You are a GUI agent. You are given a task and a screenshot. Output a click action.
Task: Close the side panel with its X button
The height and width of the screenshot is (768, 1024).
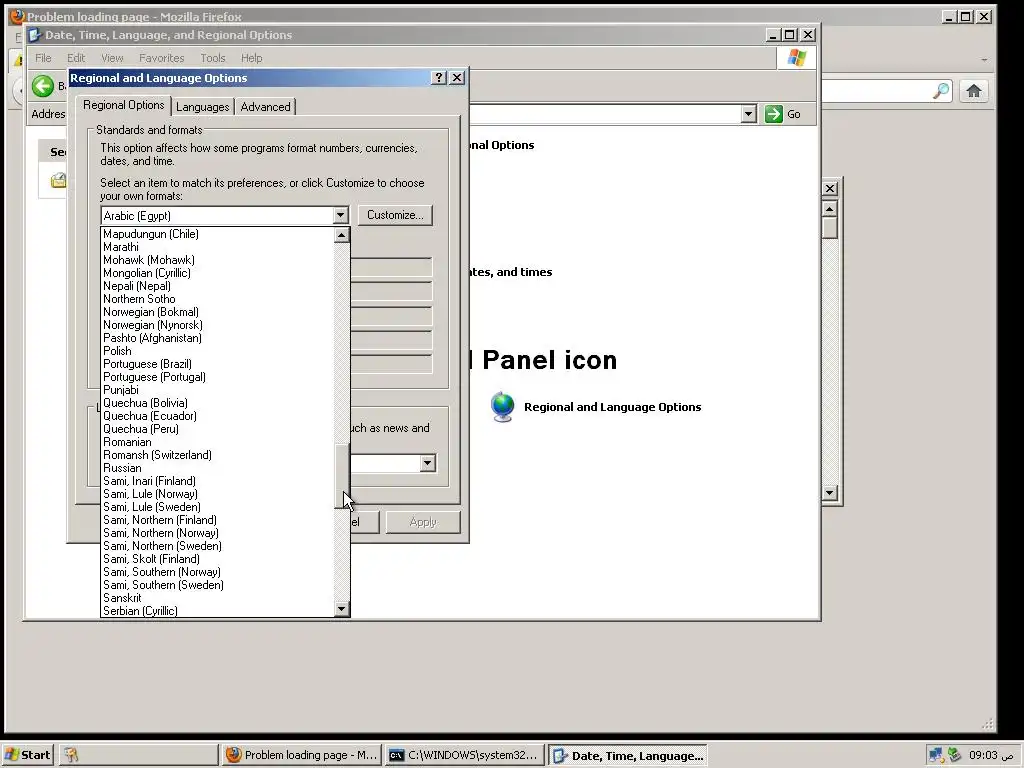pyautogui.click(x=829, y=188)
